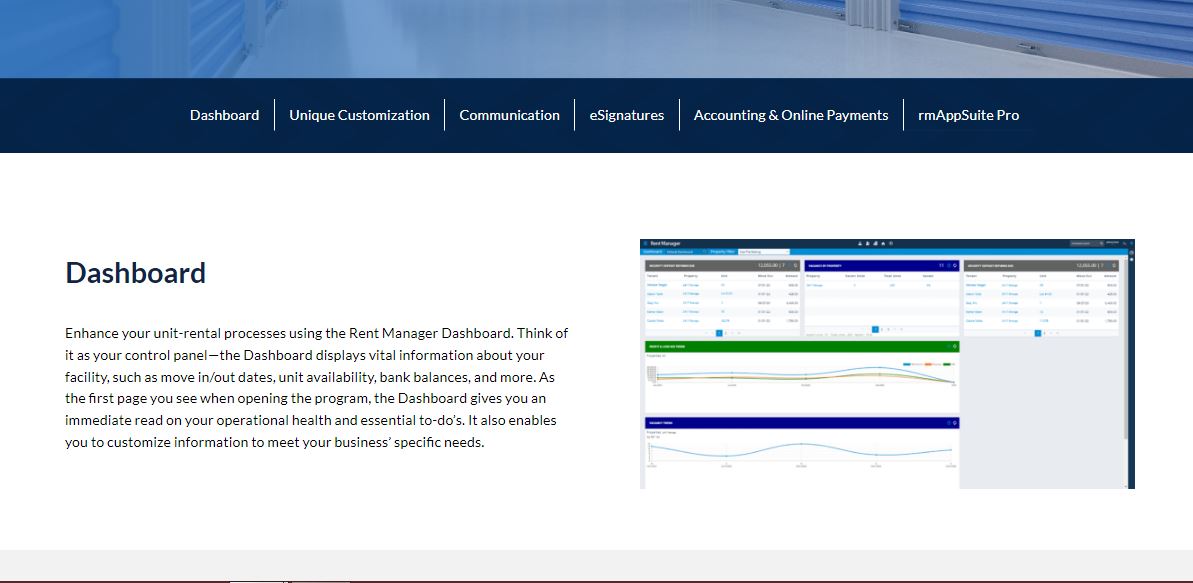This screenshot has width=1193, height=583.
Task: Click the "Rent Manager" title inside the screenshot
Action: click(665, 244)
